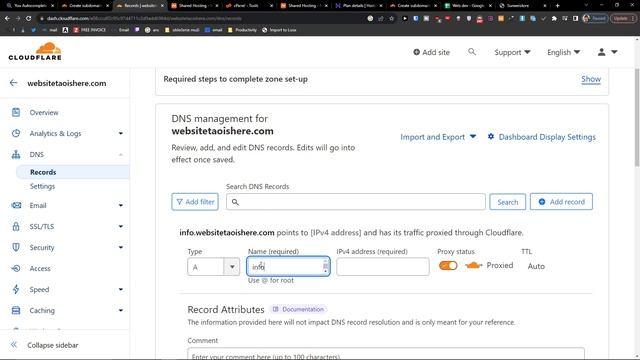
Task: Click Add site in the header
Action: (431, 52)
